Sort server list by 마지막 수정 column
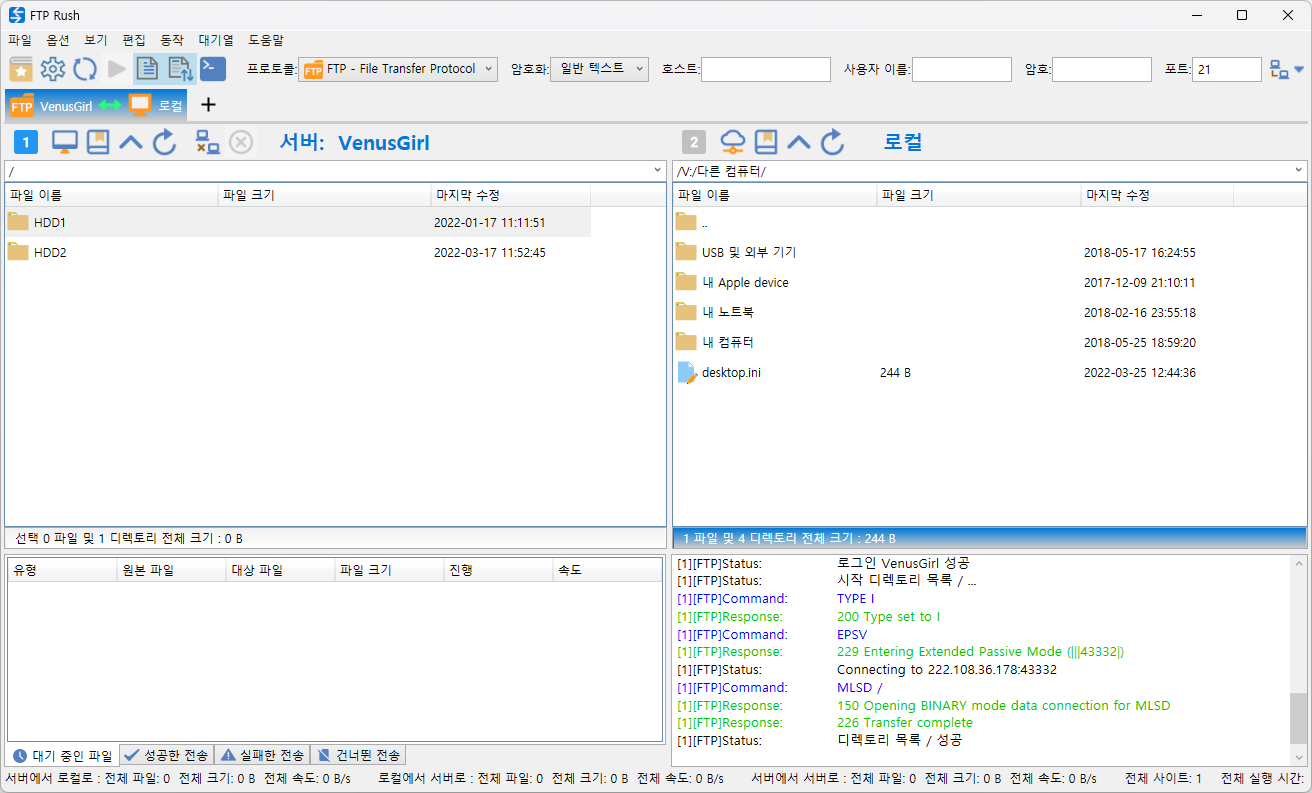 [x=511, y=195]
